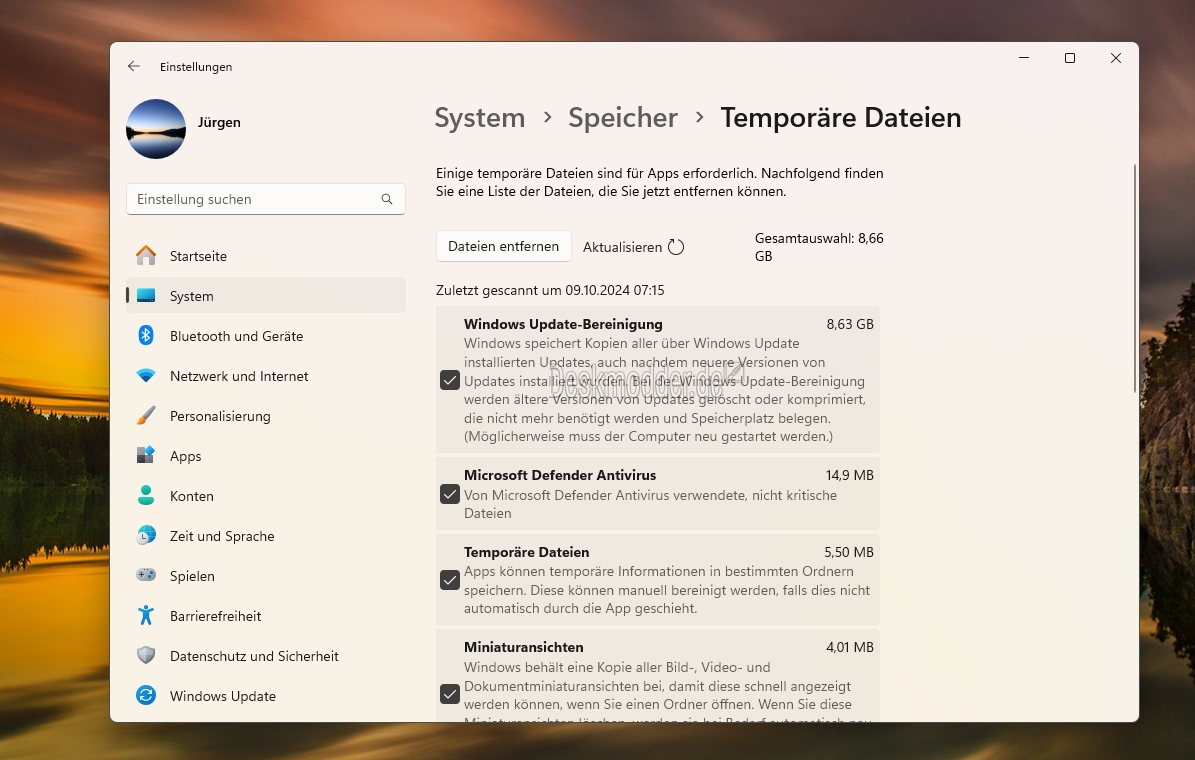Click the Speicher breadcrumb link
This screenshot has height=760, width=1195.
click(623, 118)
